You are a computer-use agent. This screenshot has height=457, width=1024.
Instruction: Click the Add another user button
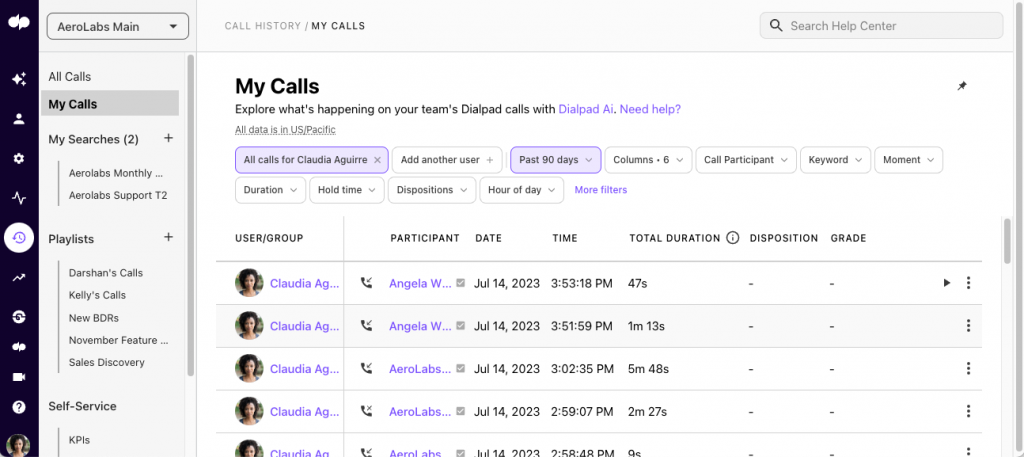pos(448,160)
